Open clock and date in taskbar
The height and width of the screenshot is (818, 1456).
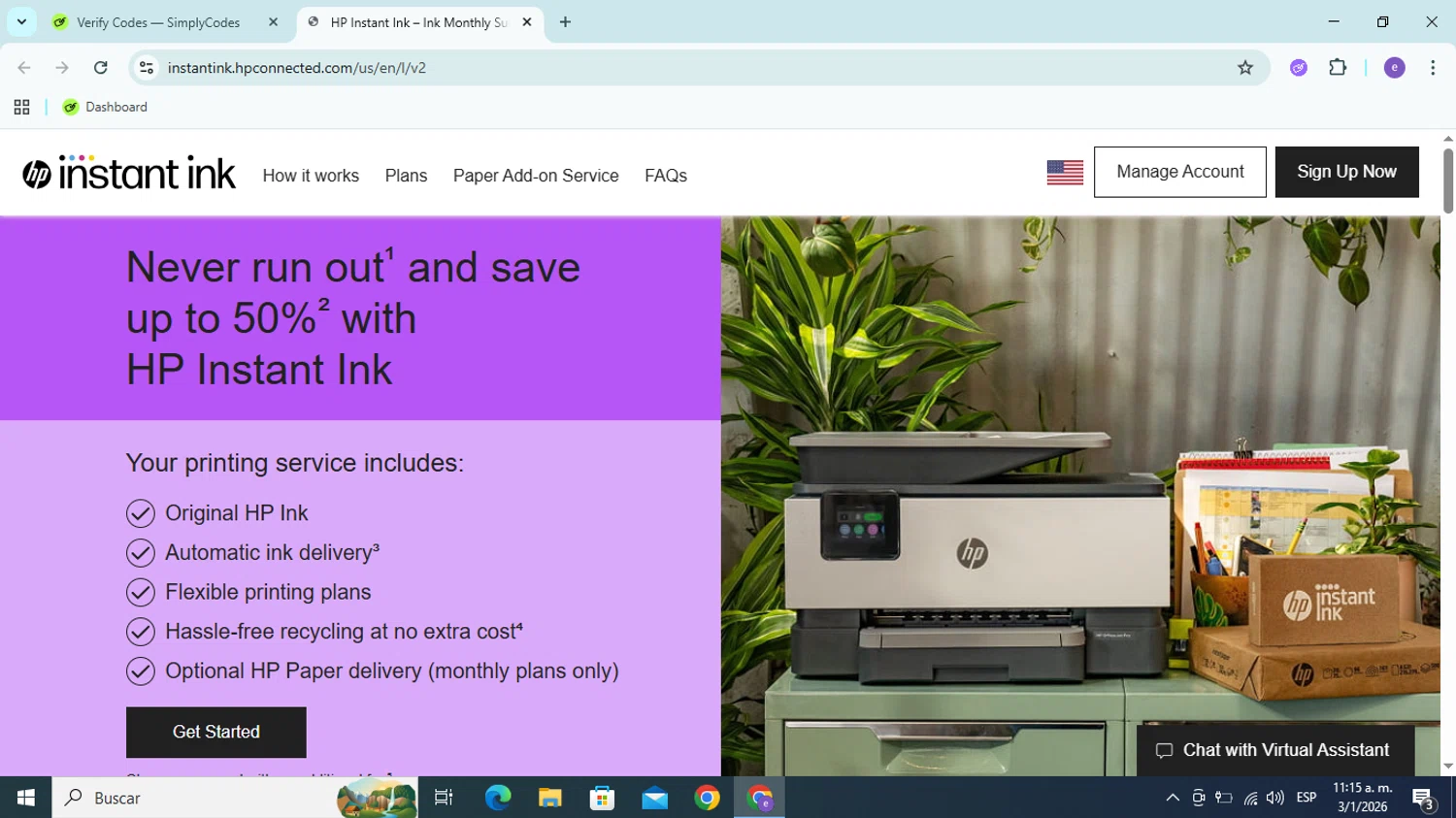1363,798
